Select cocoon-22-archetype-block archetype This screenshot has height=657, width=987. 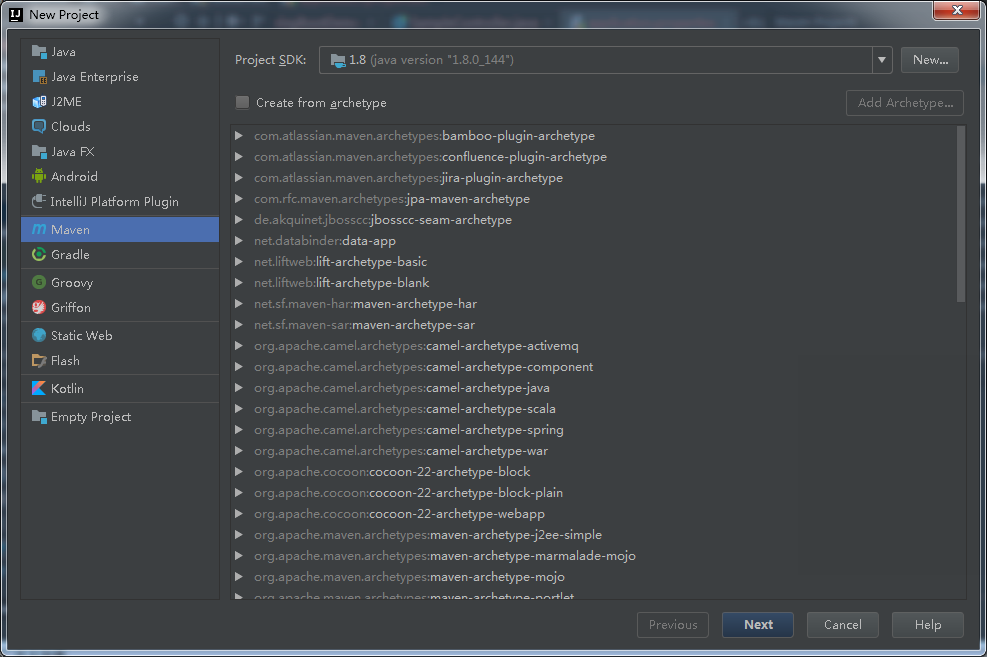392,472
